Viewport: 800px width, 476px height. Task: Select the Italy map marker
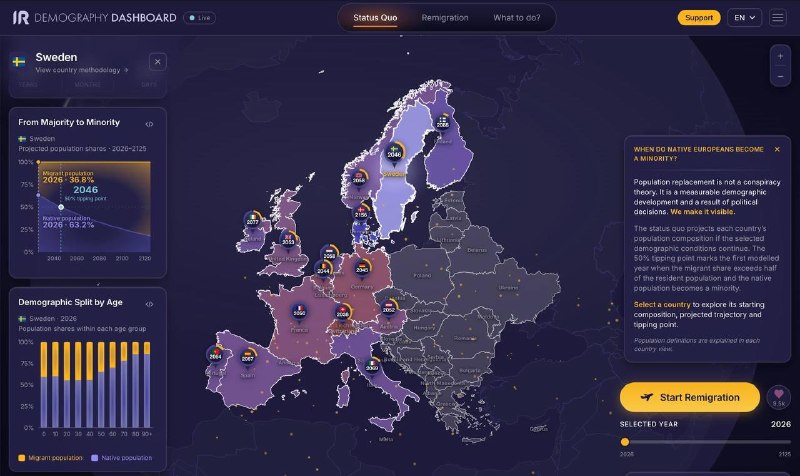(372, 366)
